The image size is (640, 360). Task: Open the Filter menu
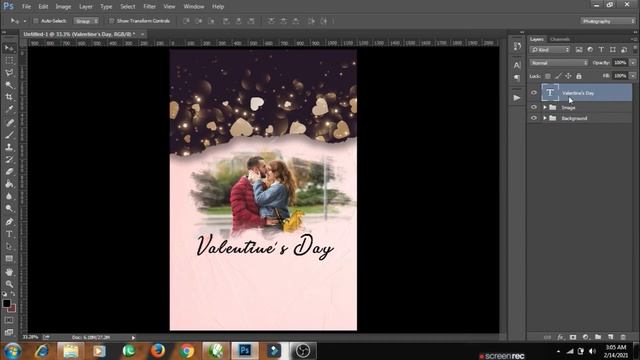(149, 7)
